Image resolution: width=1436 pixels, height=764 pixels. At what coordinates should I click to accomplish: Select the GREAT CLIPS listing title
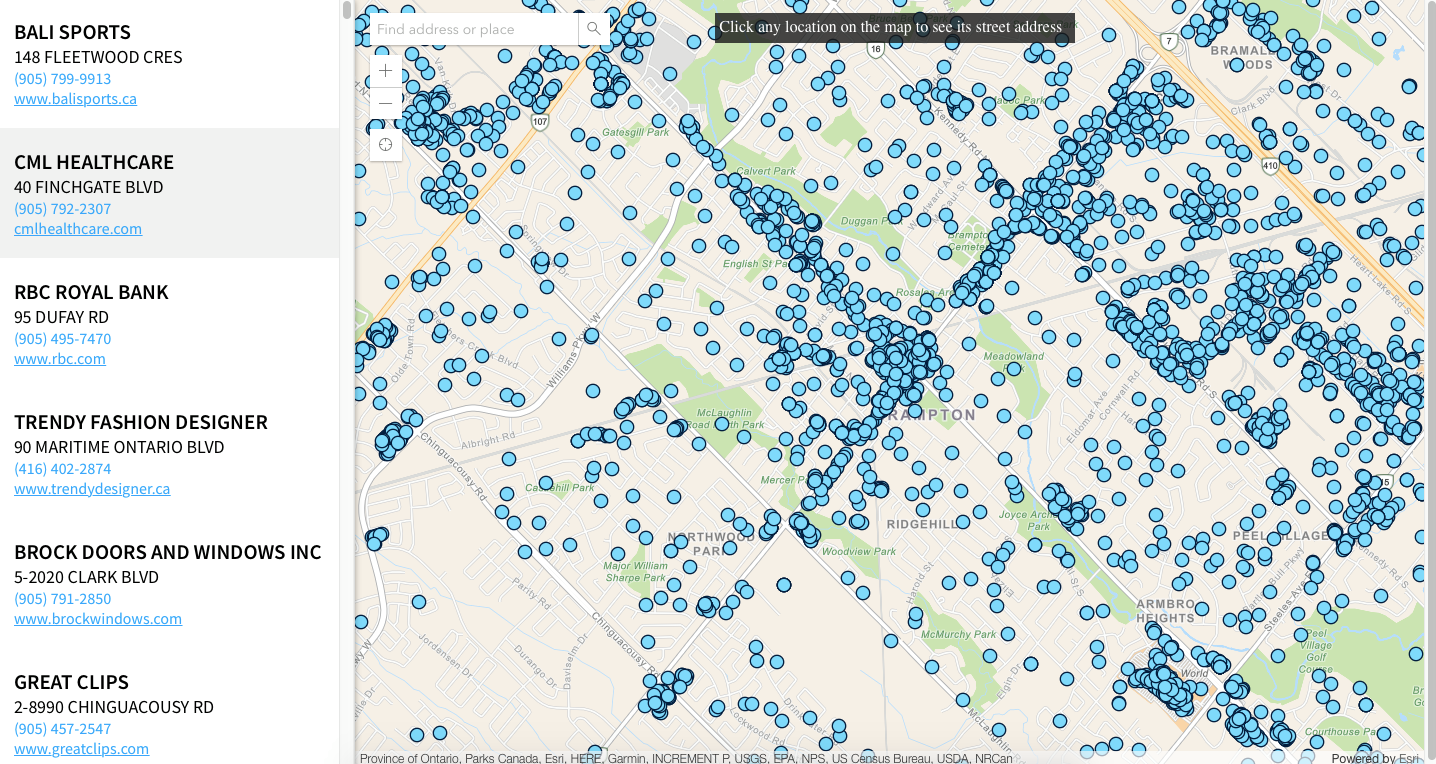click(x=71, y=682)
